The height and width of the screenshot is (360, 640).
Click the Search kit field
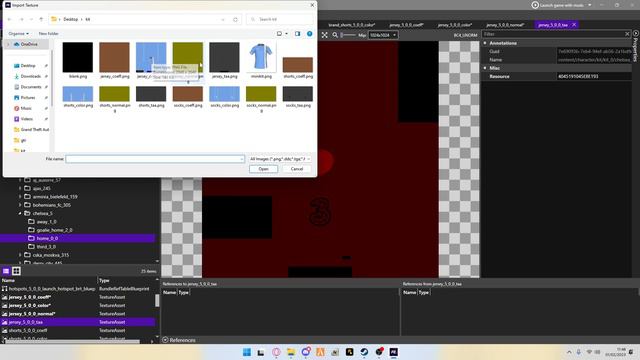click(280, 19)
